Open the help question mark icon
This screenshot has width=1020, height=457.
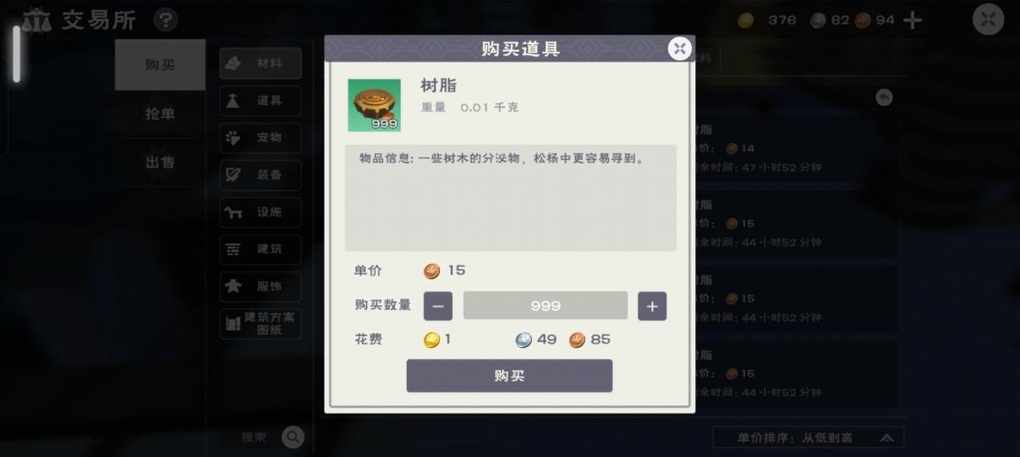[x=165, y=20]
